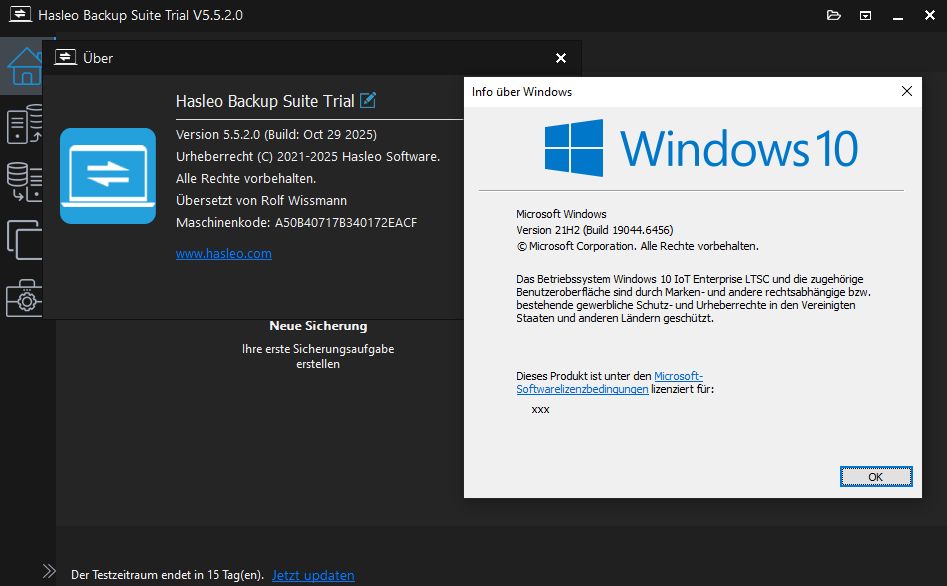Click the edit icon next to Hasleo Backup Suite Trial
Viewport: 947px width, 586px height.
[368, 100]
